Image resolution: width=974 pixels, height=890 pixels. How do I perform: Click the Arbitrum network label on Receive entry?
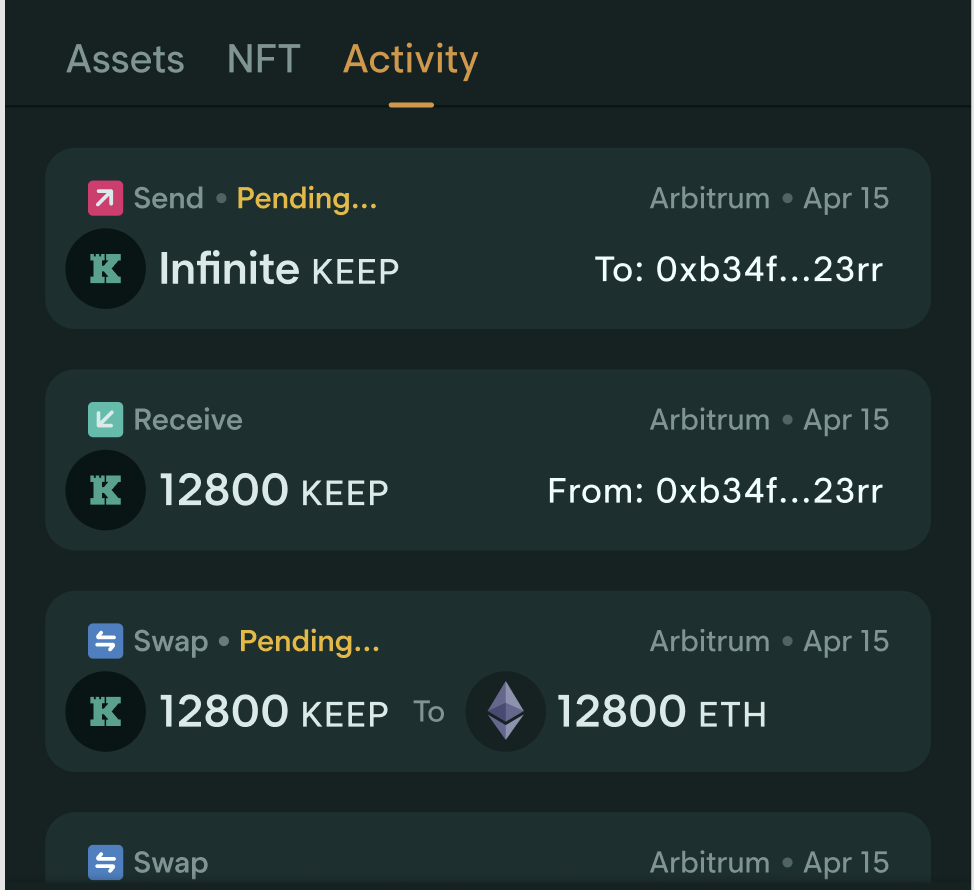point(710,420)
